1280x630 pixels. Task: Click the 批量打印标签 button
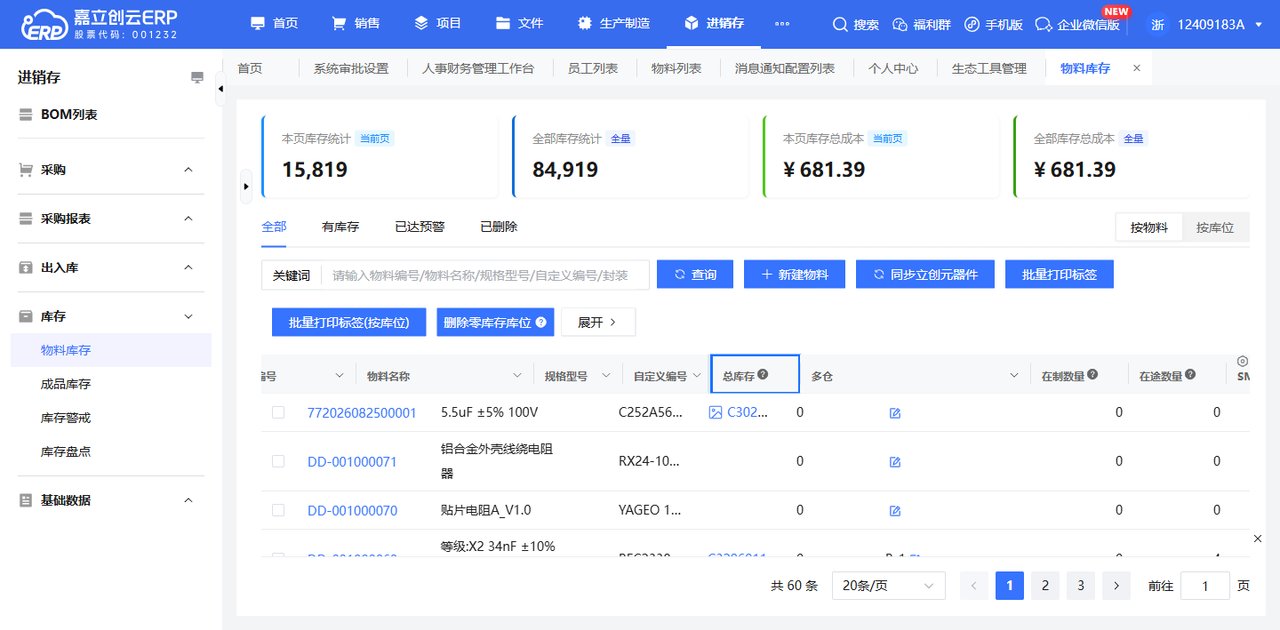(x=1059, y=274)
